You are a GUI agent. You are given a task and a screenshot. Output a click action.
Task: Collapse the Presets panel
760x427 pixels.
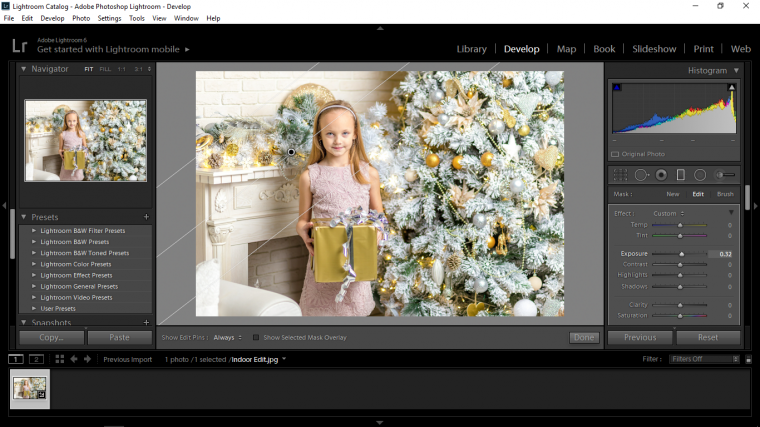[23, 217]
